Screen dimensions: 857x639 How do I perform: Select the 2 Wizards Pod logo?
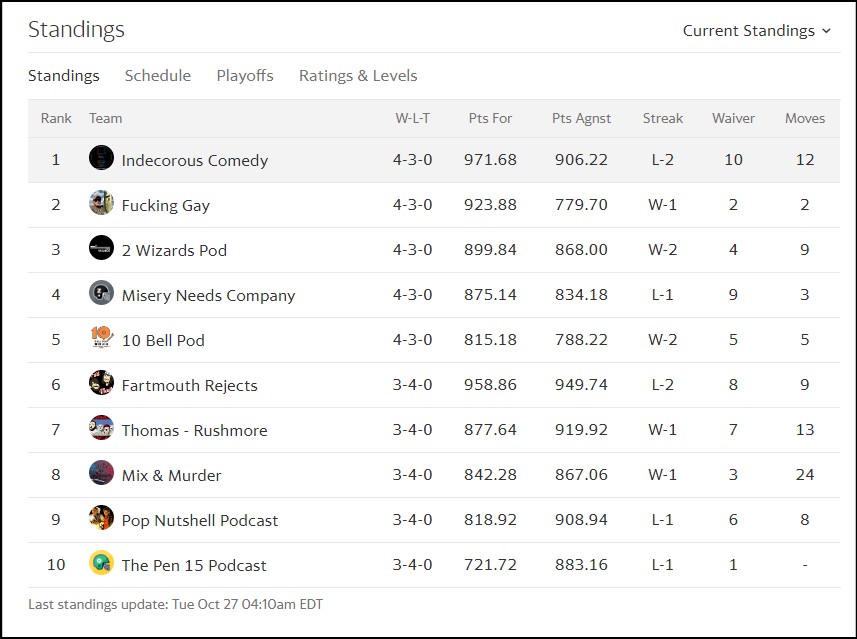pos(101,249)
